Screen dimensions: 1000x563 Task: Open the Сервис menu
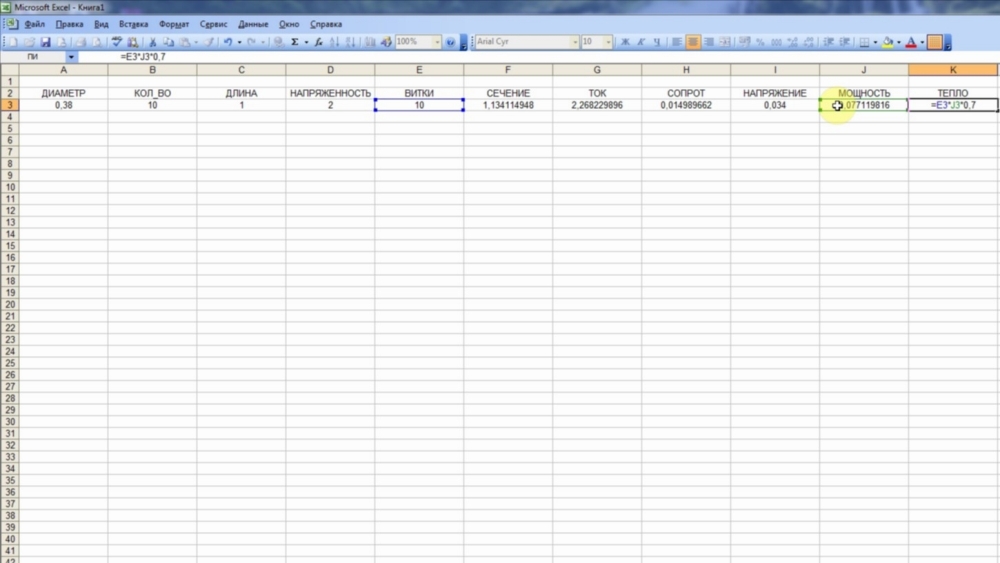(x=213, y=24)
